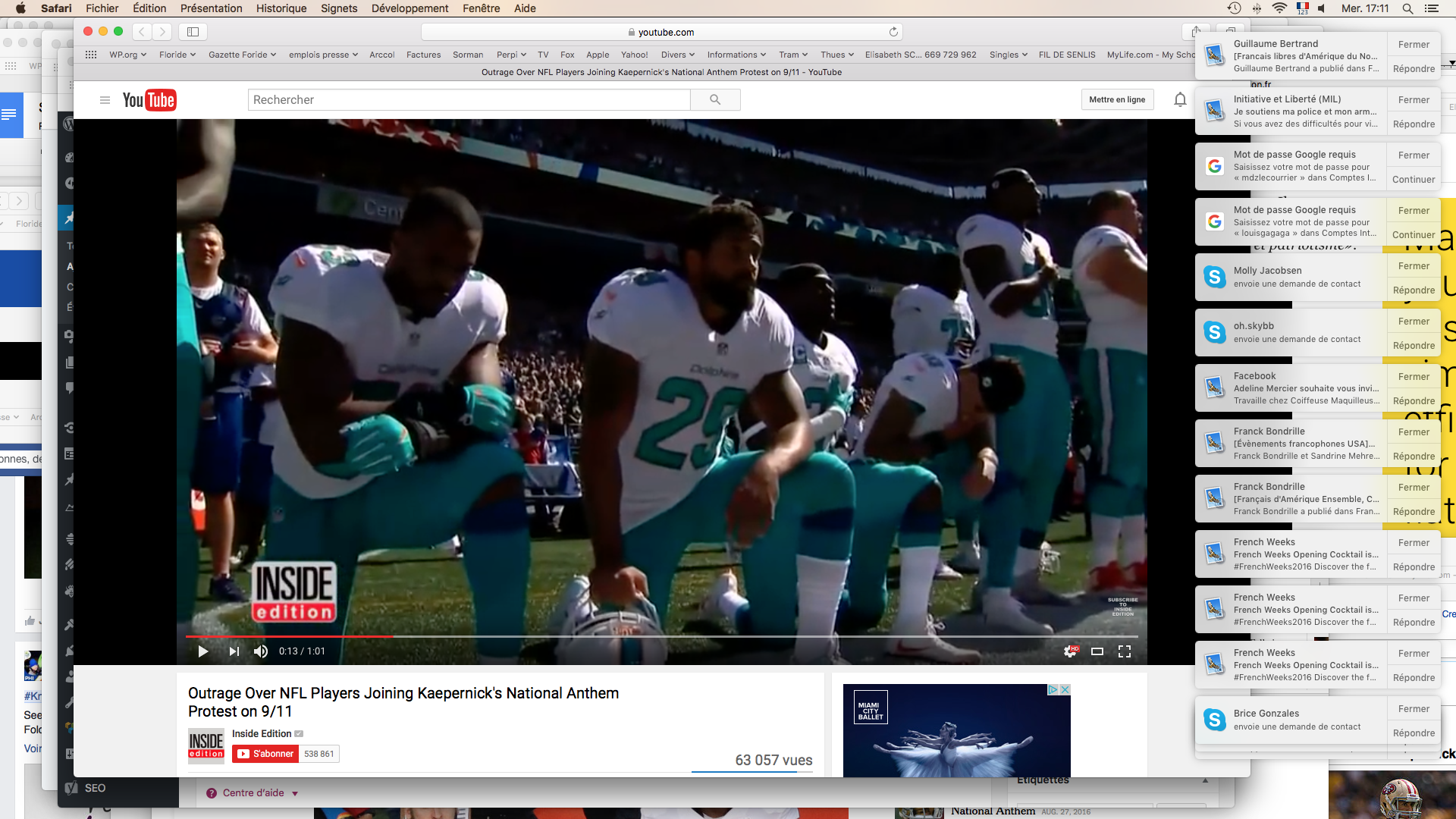Mute the video volume speaker

[x=260, y=651]
